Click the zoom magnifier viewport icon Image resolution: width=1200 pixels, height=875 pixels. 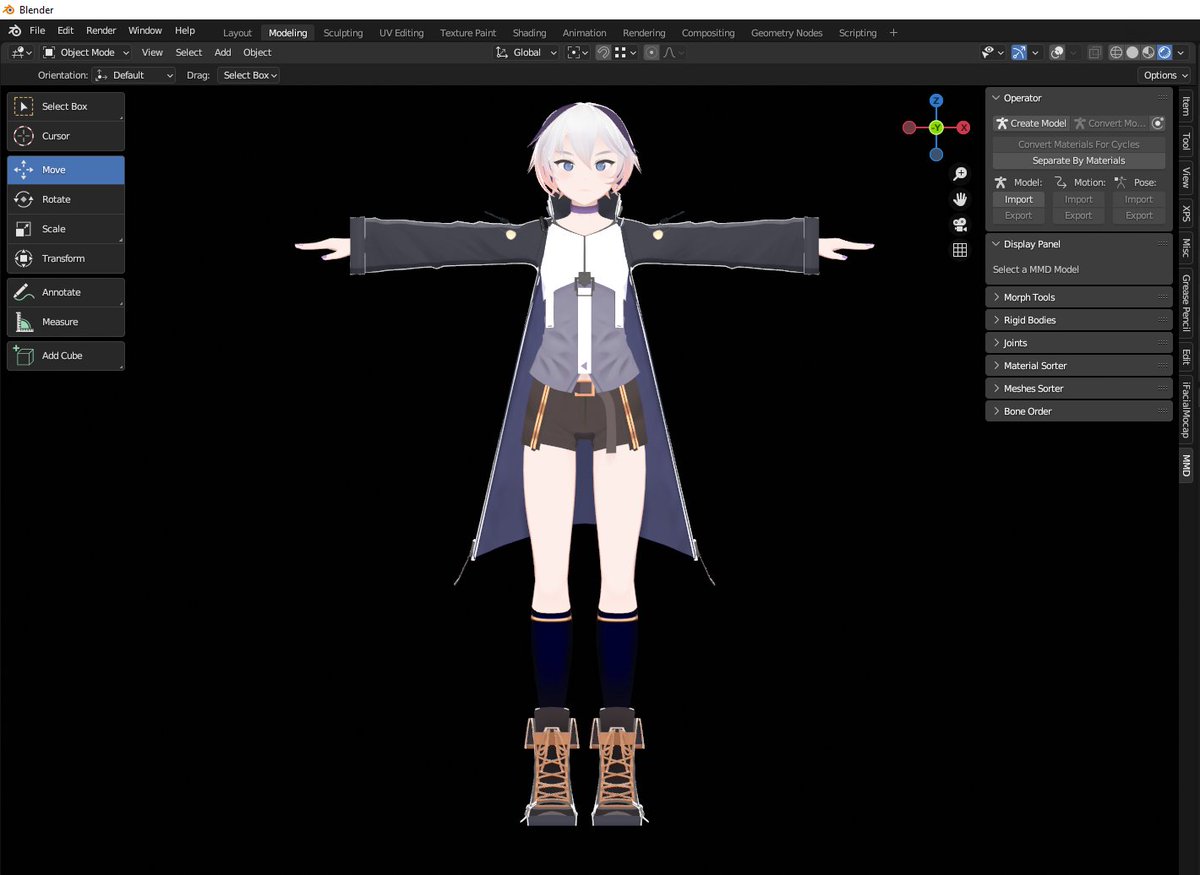[x=960, y=174]
